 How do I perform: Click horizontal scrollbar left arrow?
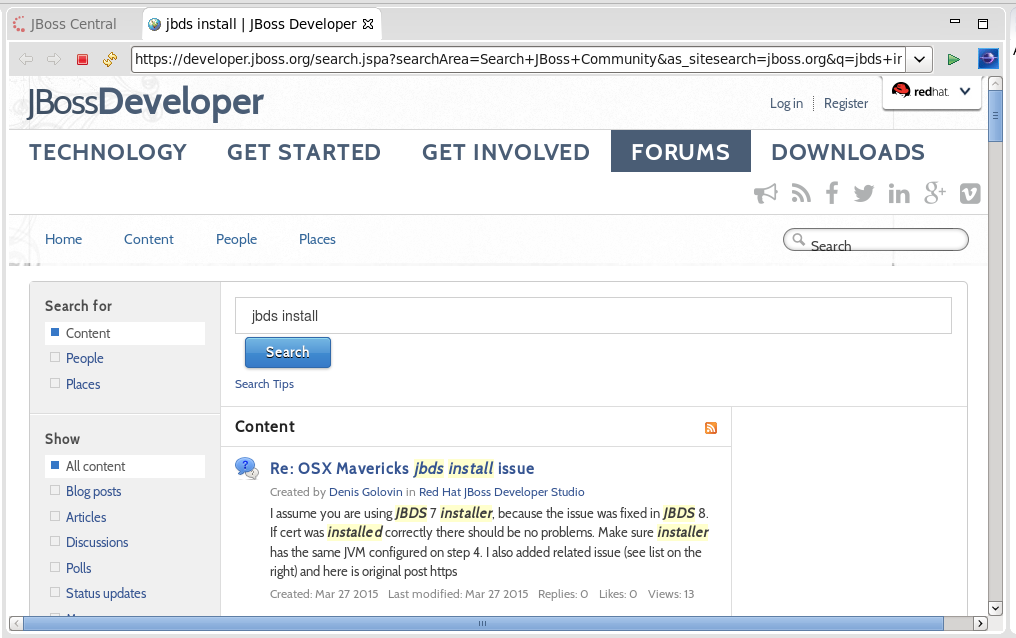(17, 623)
